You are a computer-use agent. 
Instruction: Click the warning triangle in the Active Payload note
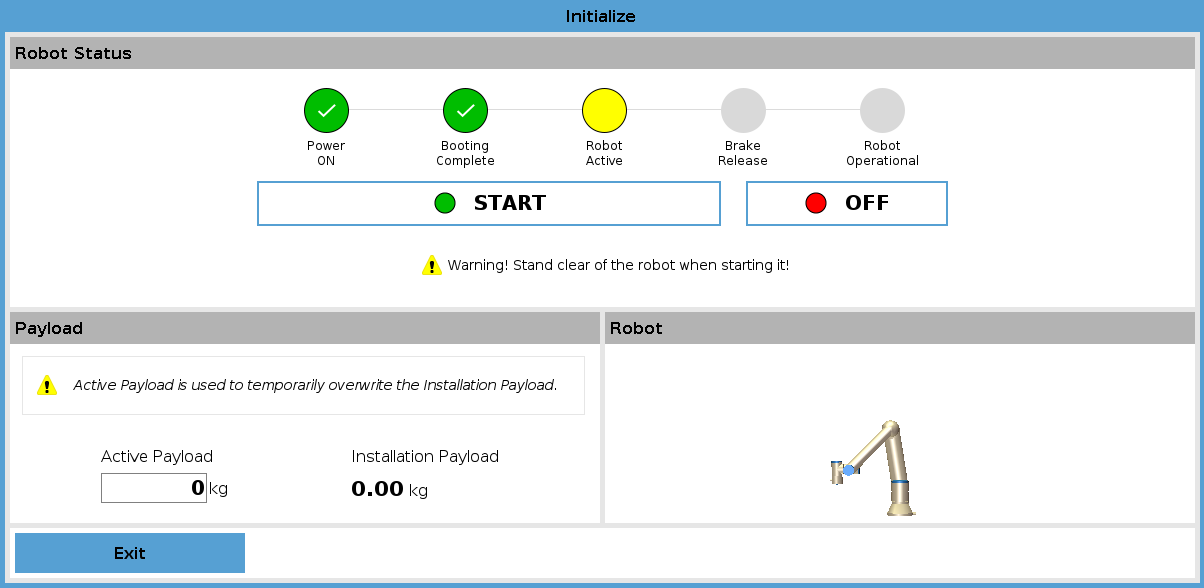(47, 385)
